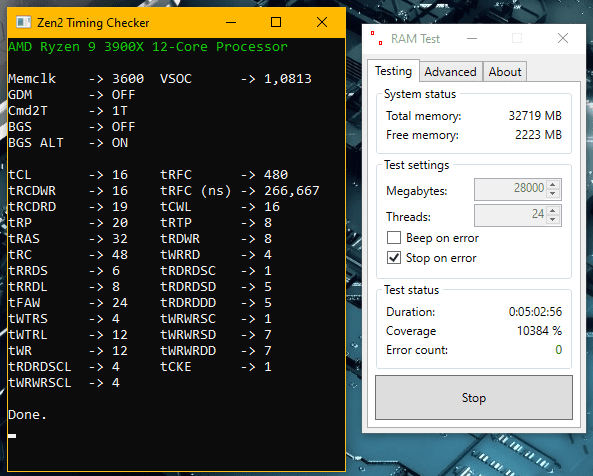Click the Zen2 Timing Checker app icon
593x476 pixels.
[x=23, y=22]
